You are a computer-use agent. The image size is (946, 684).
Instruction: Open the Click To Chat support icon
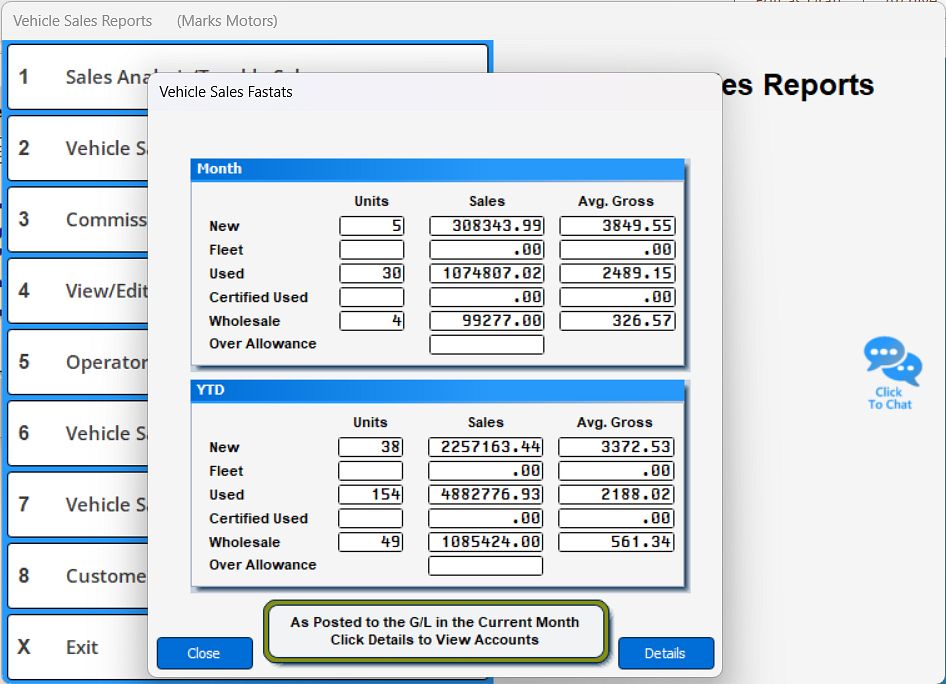click(x=891, y=372)
